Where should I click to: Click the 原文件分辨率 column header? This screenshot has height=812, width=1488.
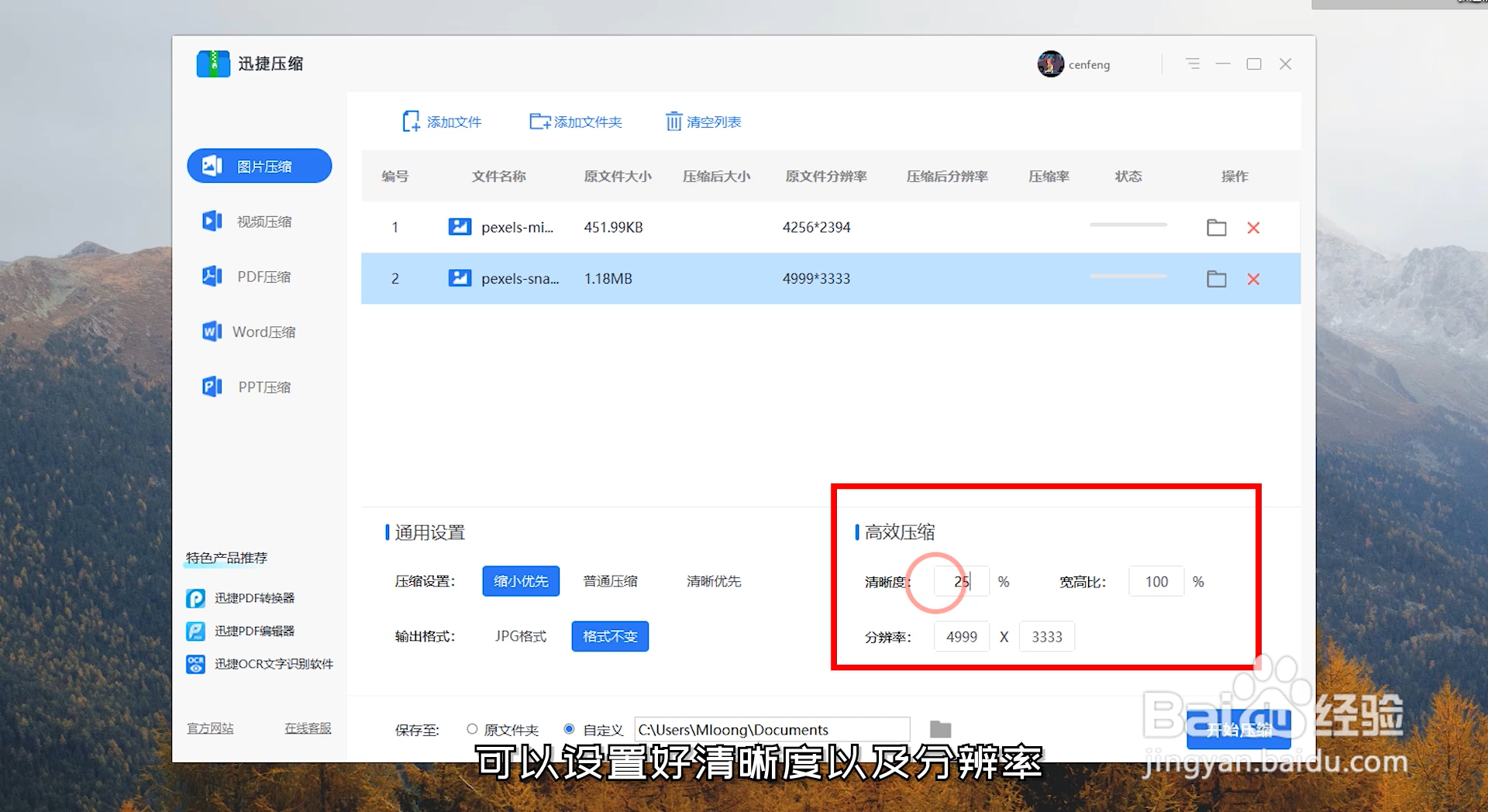pyautogui.click(x=826, y=176)
